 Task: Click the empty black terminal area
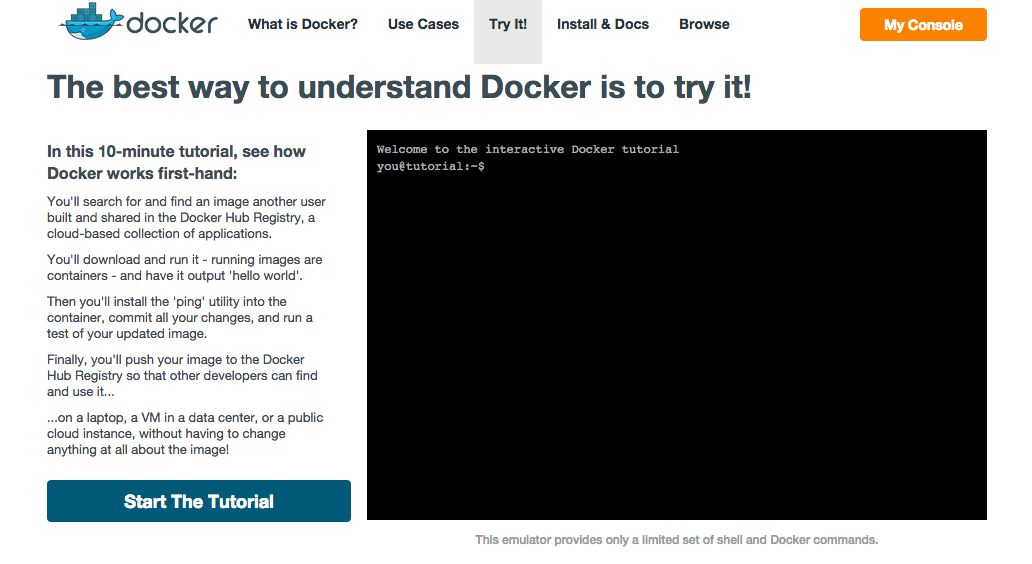coord(676,350)
